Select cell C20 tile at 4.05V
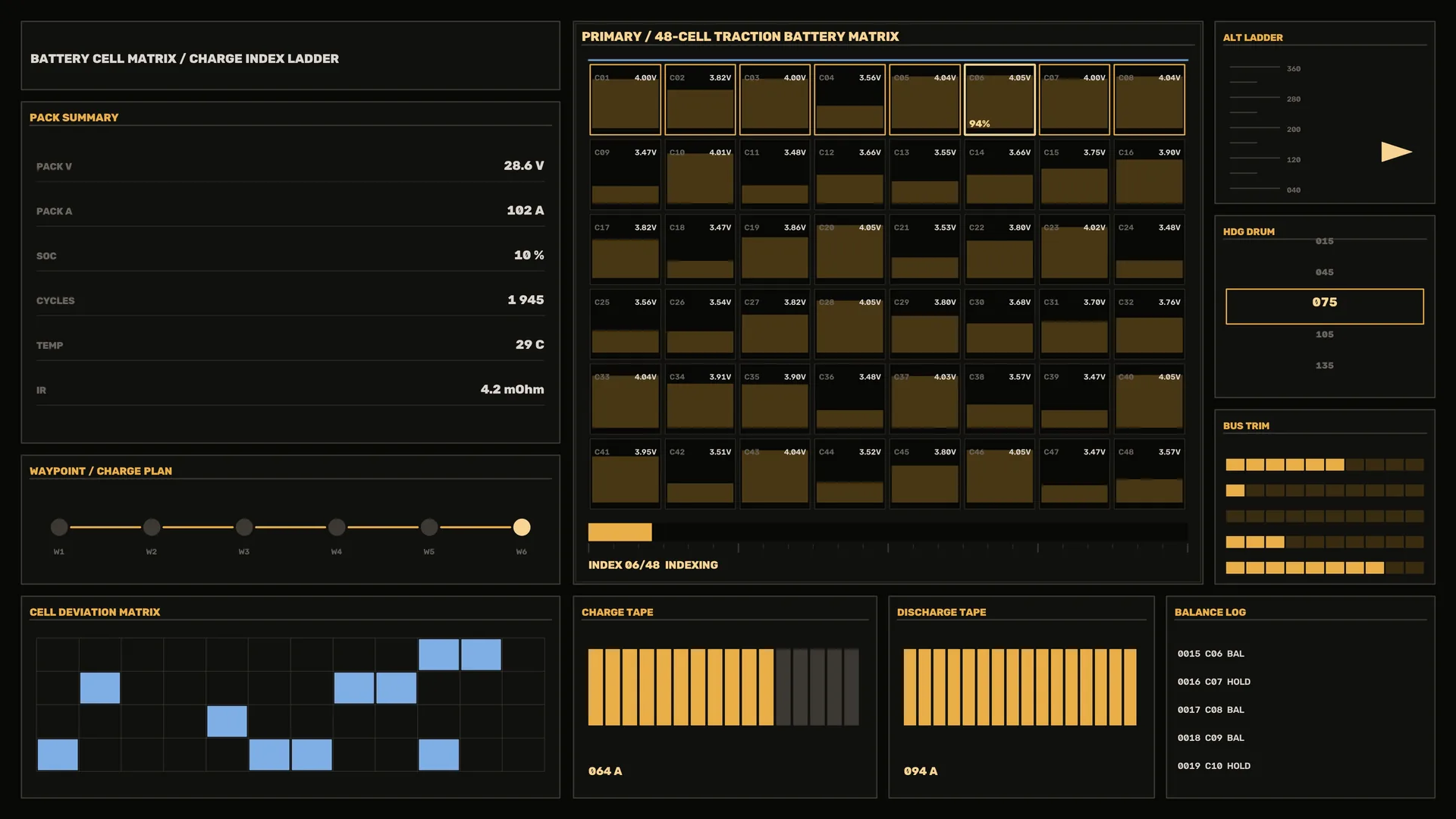The width and height of the screenshot is (1456, 819). (849, 249)
